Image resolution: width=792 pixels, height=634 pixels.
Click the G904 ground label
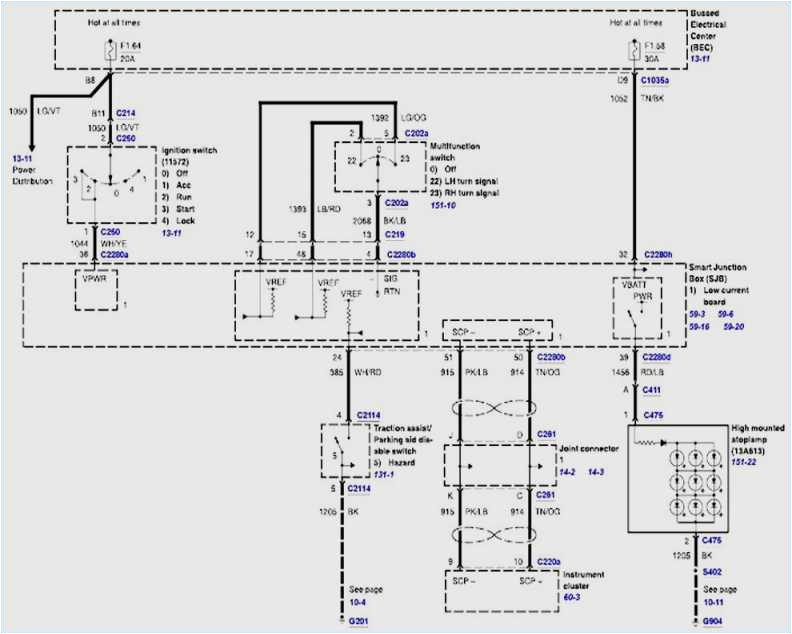pos(713,623)
